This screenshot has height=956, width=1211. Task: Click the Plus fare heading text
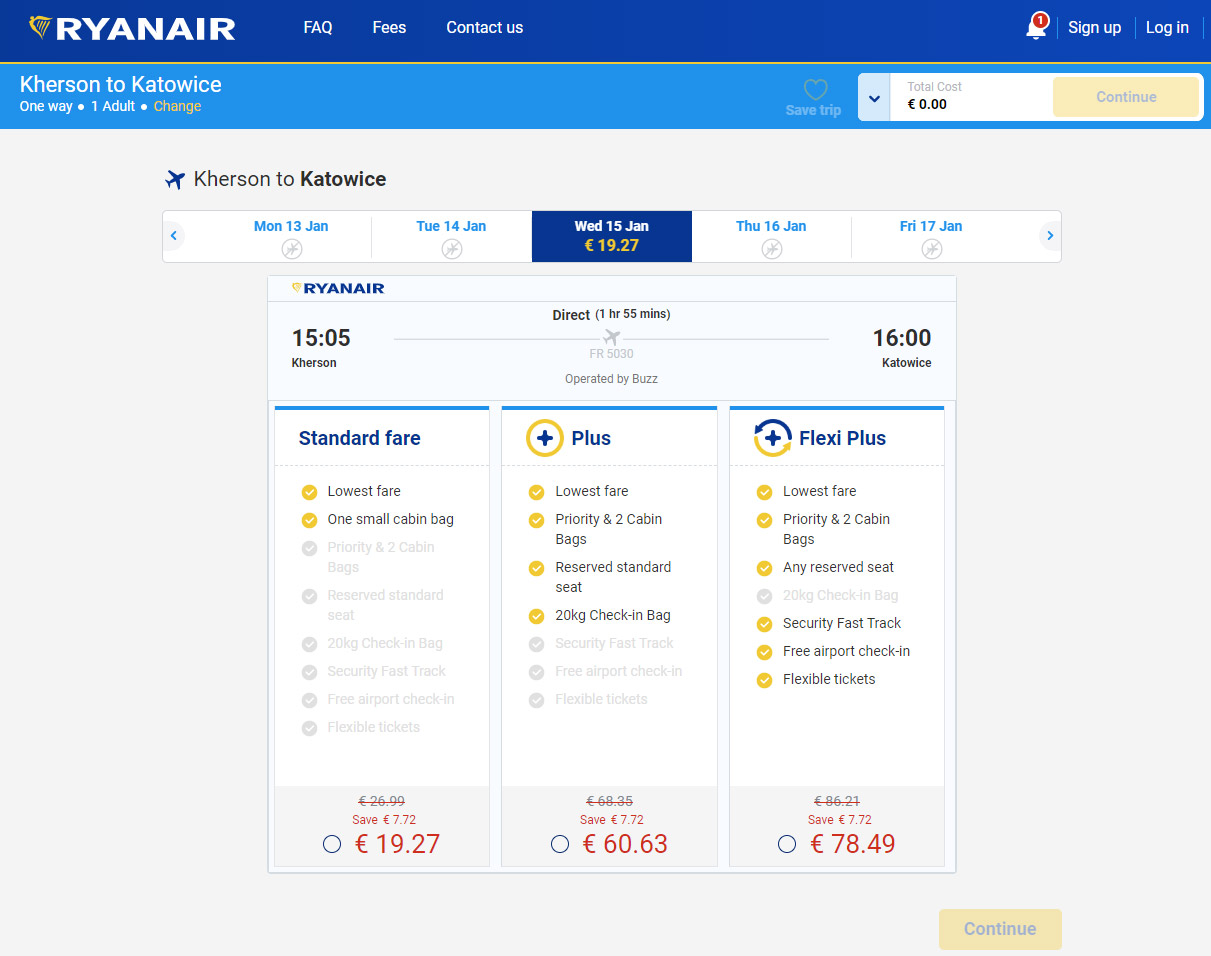pos(591,438)
